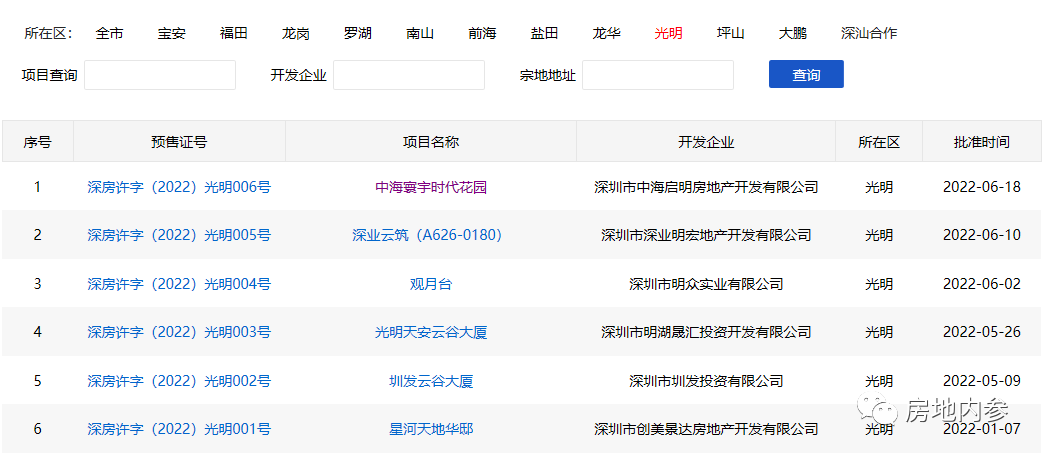Open permit 深房许字（2022）光明003号
This screenshot has width=1042, height=456.
(x=179, y=332)
